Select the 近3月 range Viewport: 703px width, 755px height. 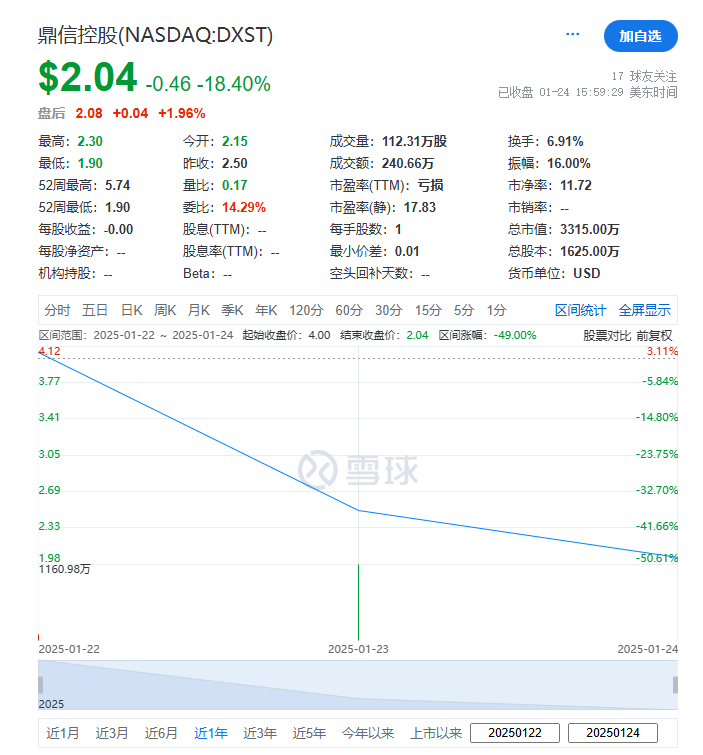[112, 733]
